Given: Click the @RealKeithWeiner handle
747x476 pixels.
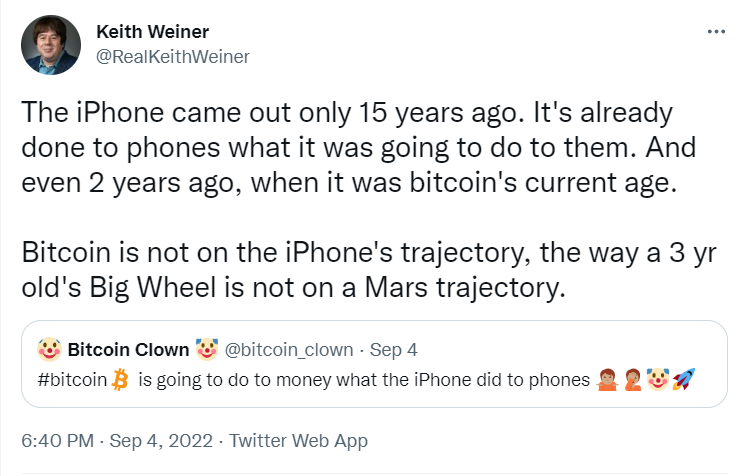Looking at the screenshot, I should [172, 56].
